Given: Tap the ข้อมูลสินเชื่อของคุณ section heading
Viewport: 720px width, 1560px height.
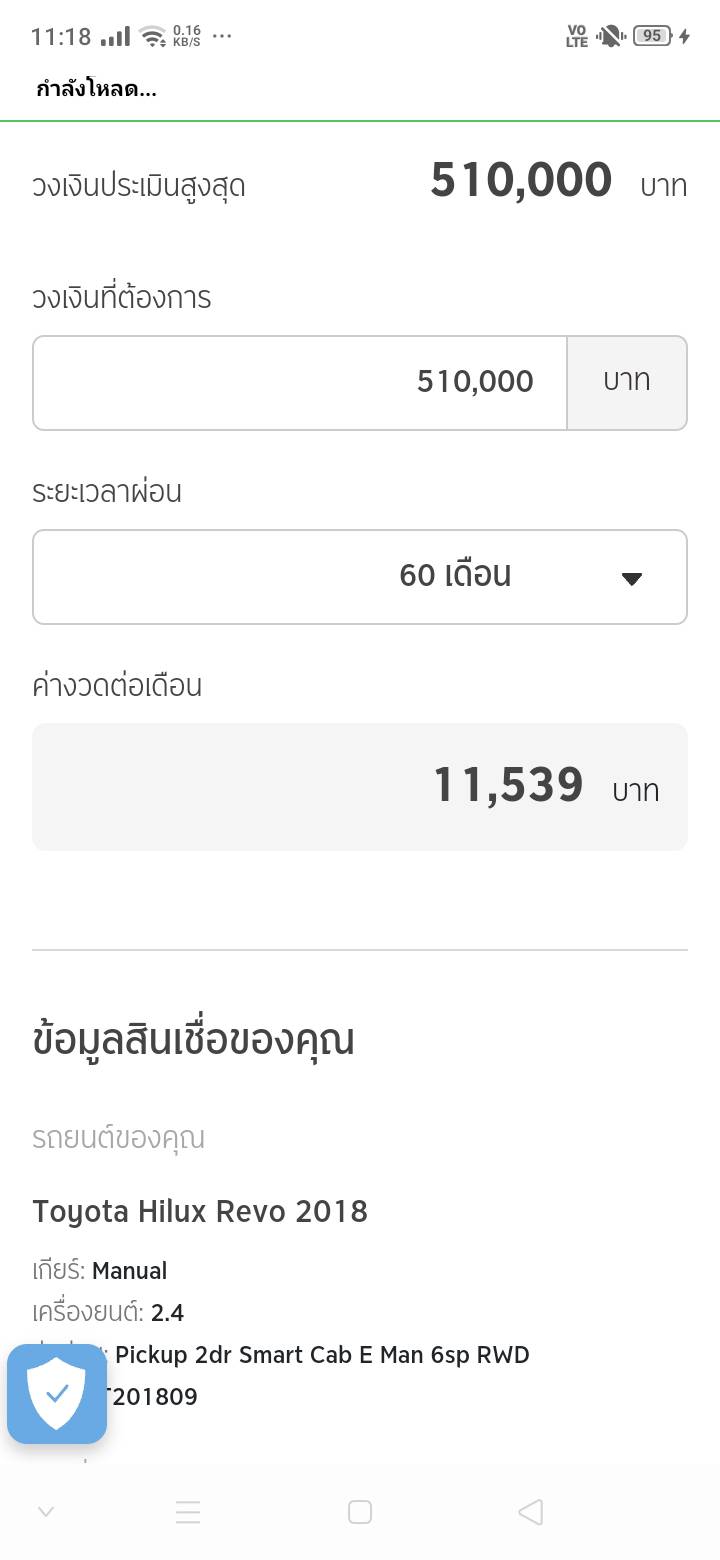Looking at the screenshot, I should pyautogui.click(x=193, y=1040).
